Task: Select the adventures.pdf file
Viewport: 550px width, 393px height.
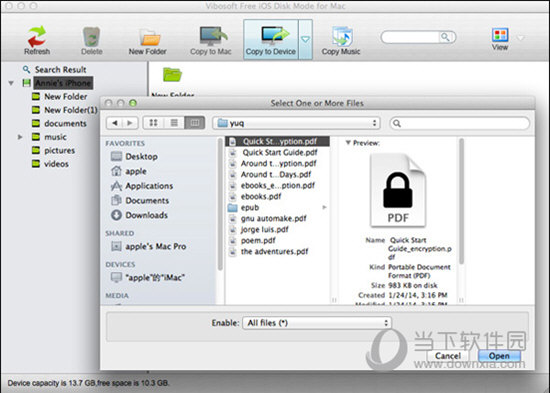Action: pos(277,252)
